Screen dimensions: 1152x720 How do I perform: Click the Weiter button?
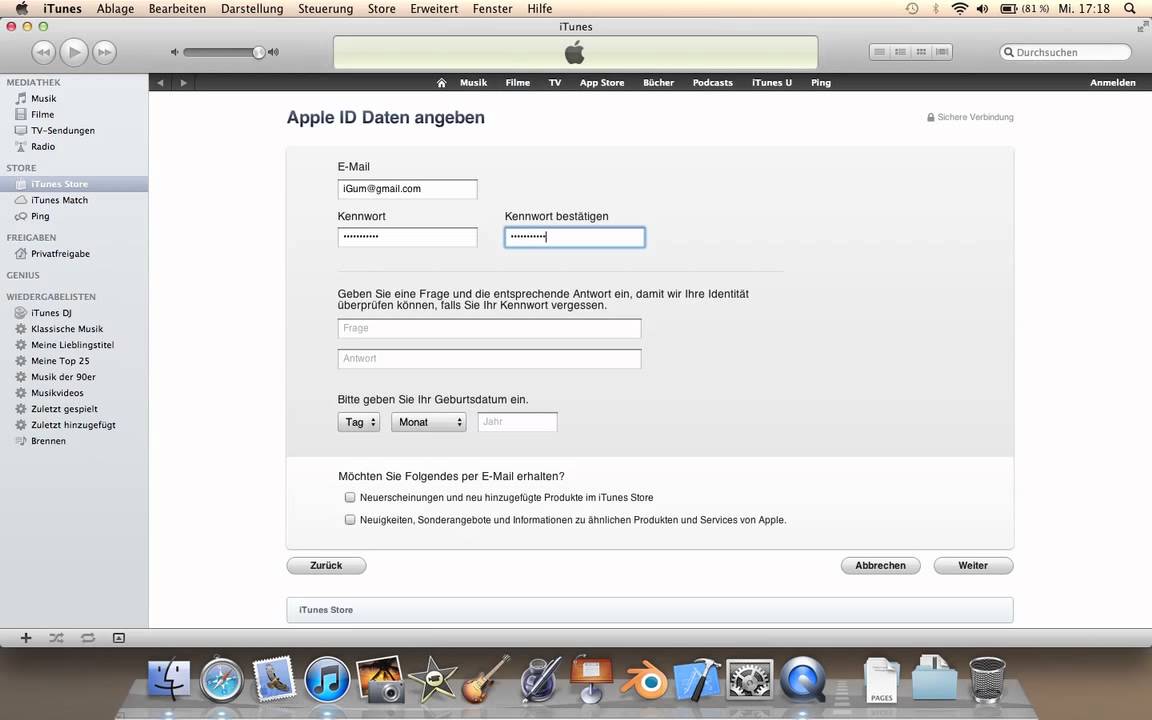973,566
